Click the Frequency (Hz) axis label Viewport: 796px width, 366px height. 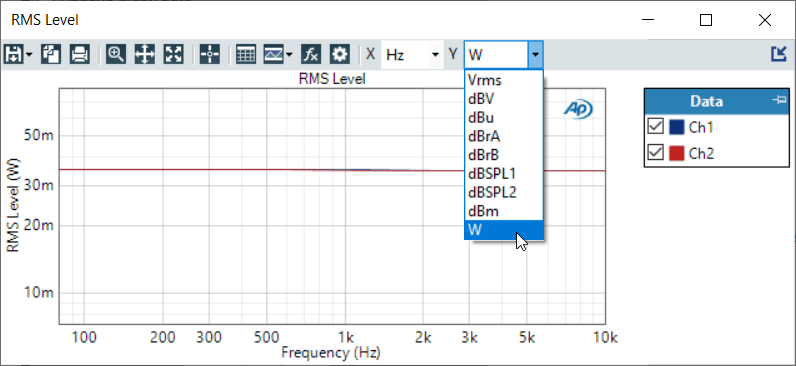tap(331, 352)
